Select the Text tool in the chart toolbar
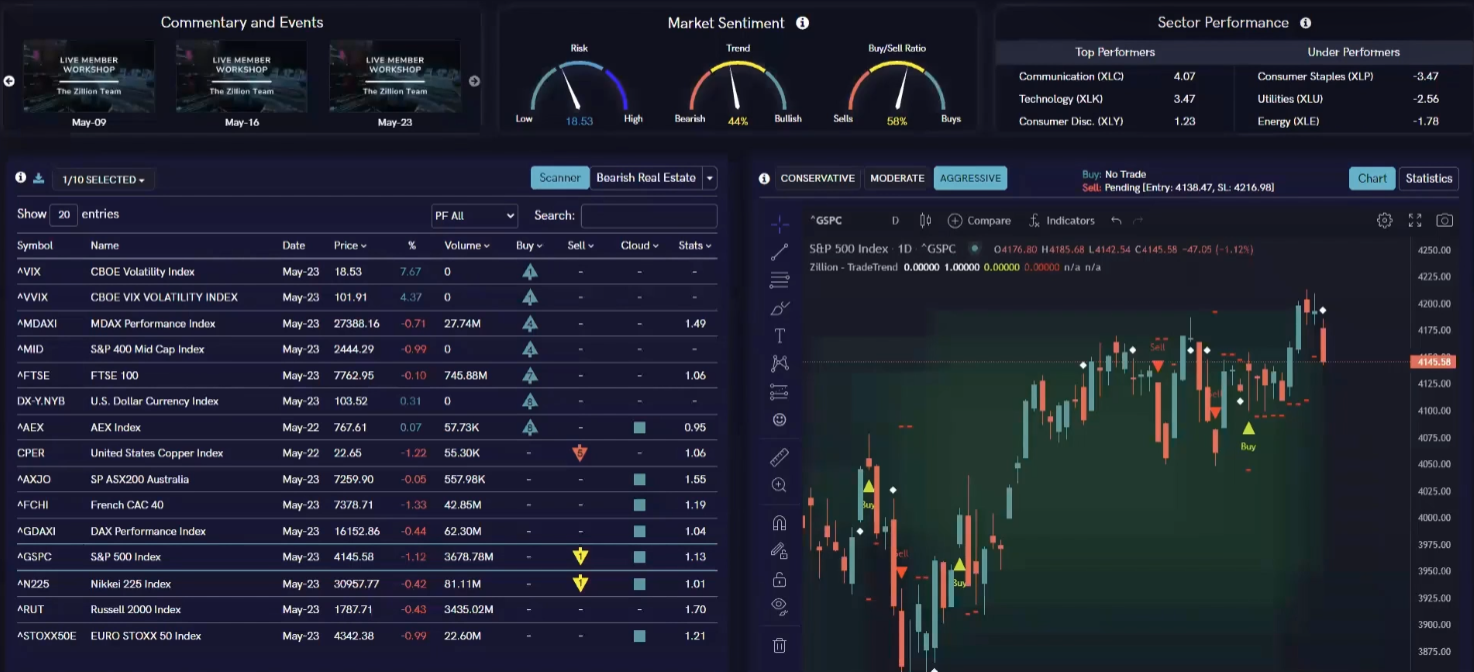This screenshot has width=1474, height=672. point(779,335)
